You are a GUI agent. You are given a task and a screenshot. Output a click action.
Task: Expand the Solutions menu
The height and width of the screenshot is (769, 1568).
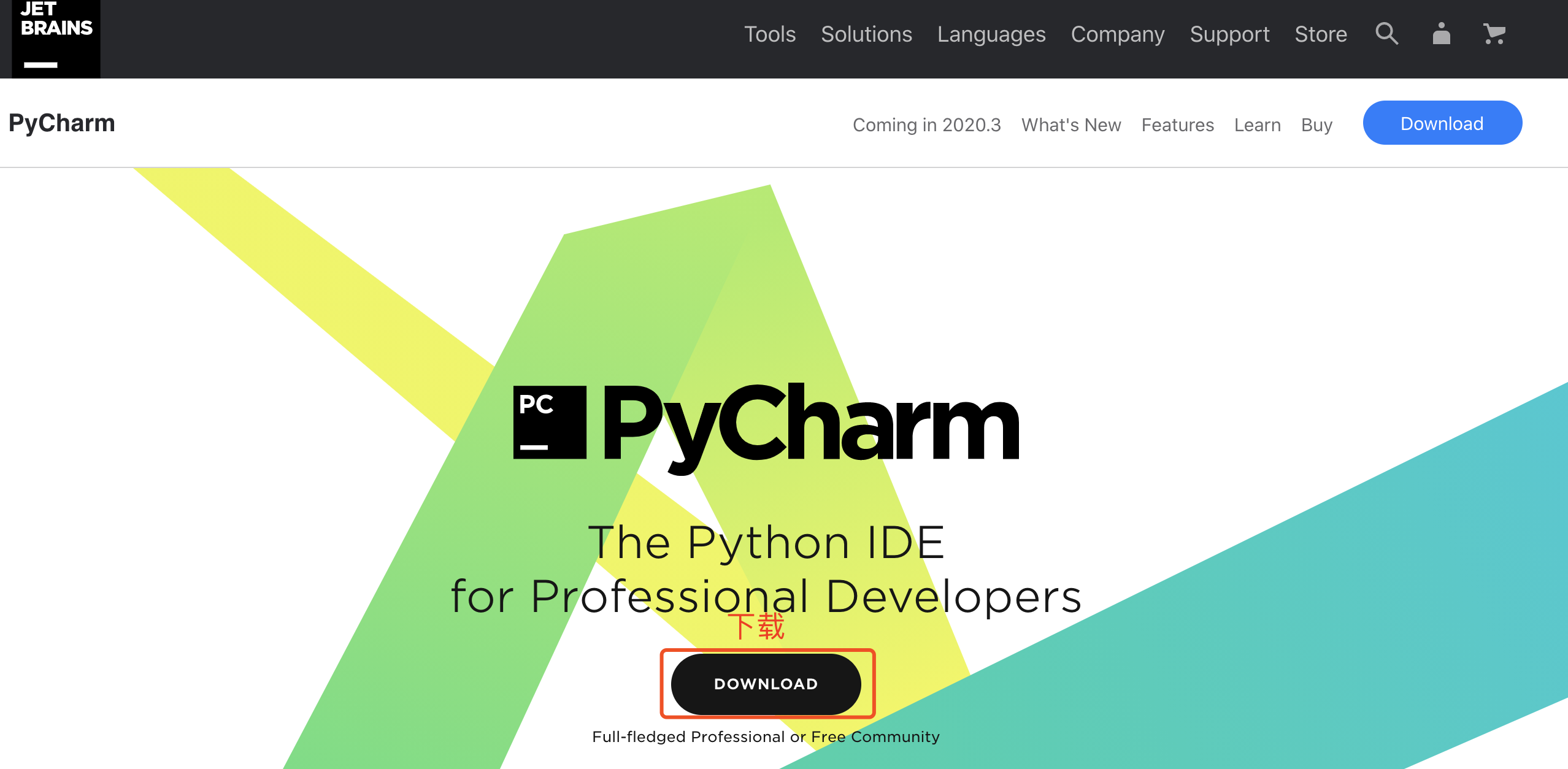[866, 34]
